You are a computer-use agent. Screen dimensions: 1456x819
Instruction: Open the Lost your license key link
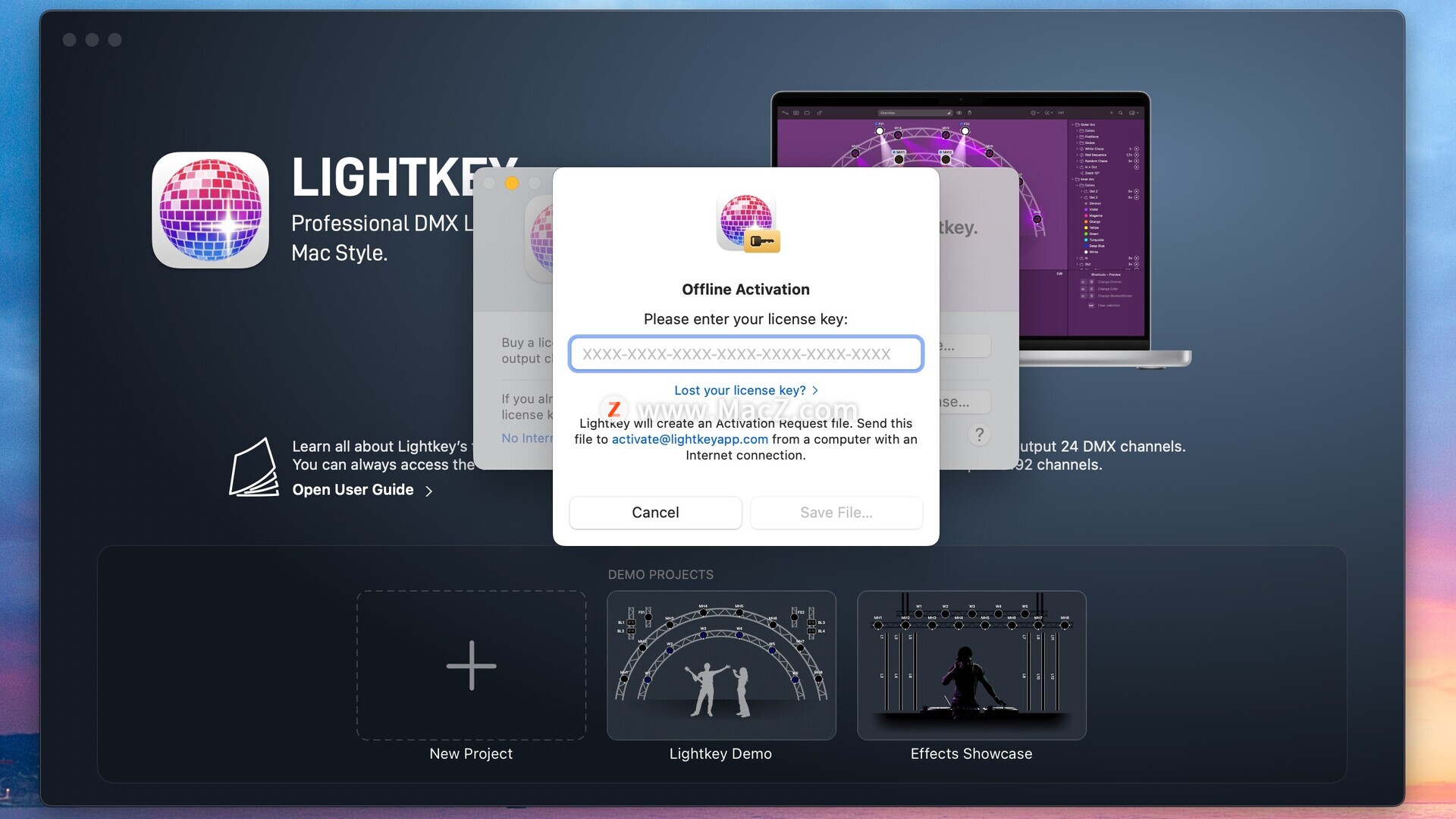pos(739,391)
